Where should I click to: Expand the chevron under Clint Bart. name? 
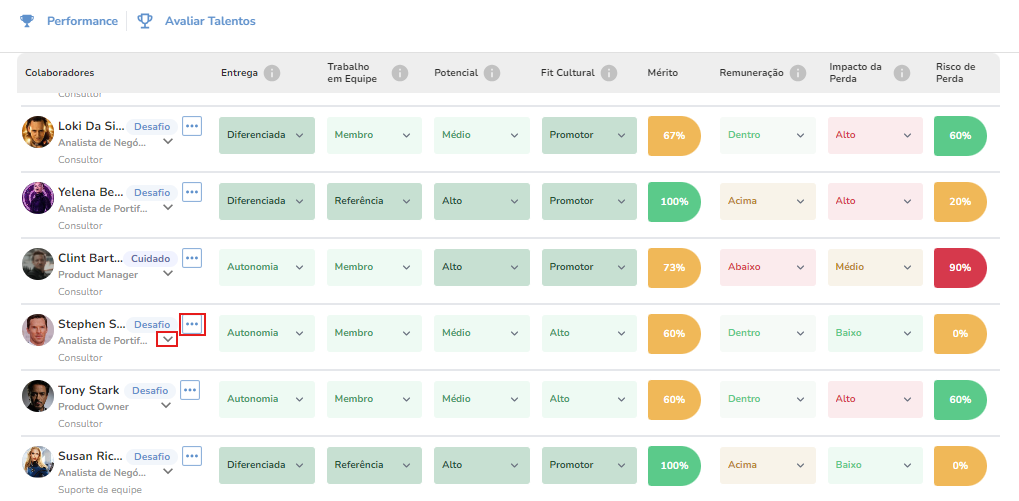click(x=168, y=274)
